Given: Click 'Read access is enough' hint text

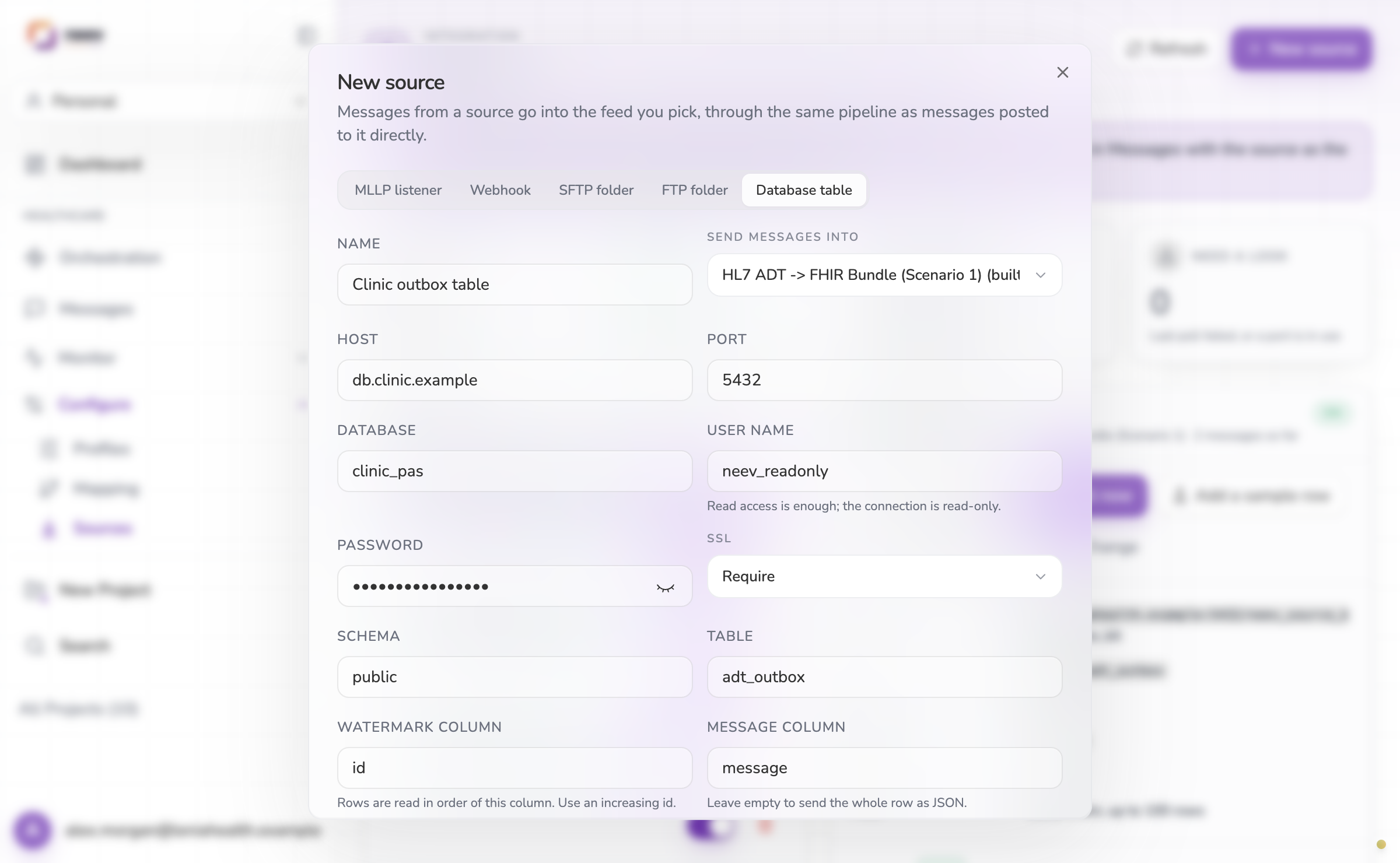Looking at the screenshot, I should [853, 506].
